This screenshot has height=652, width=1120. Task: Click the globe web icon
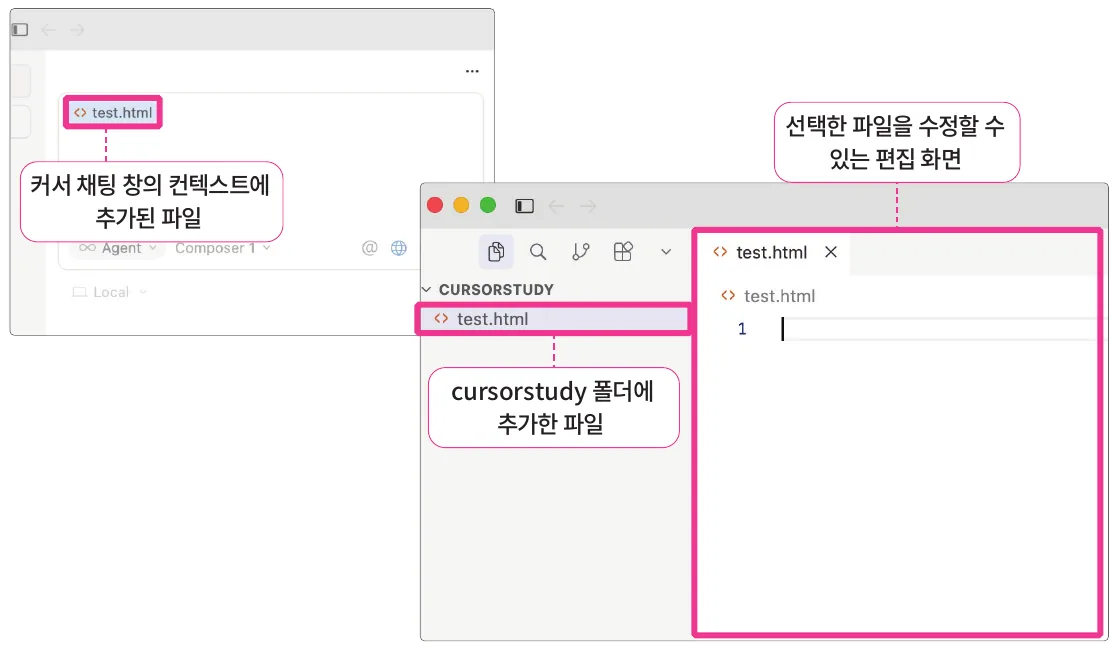399,248
